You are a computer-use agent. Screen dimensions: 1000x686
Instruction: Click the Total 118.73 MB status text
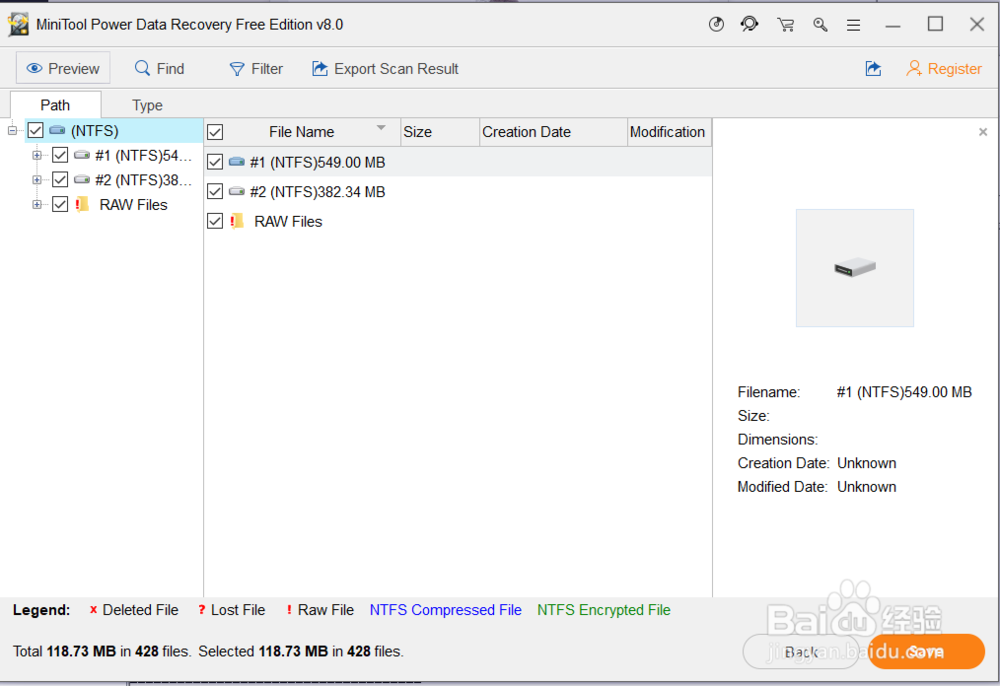click(101, 652)
